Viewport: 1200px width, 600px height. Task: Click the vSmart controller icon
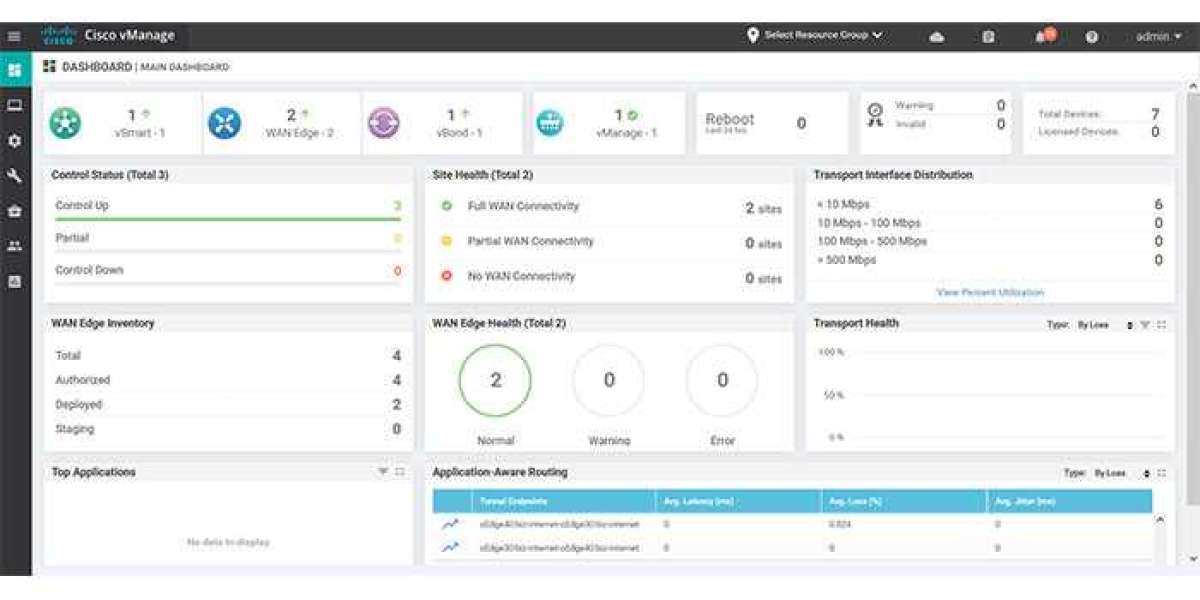[x=66, y=123]
